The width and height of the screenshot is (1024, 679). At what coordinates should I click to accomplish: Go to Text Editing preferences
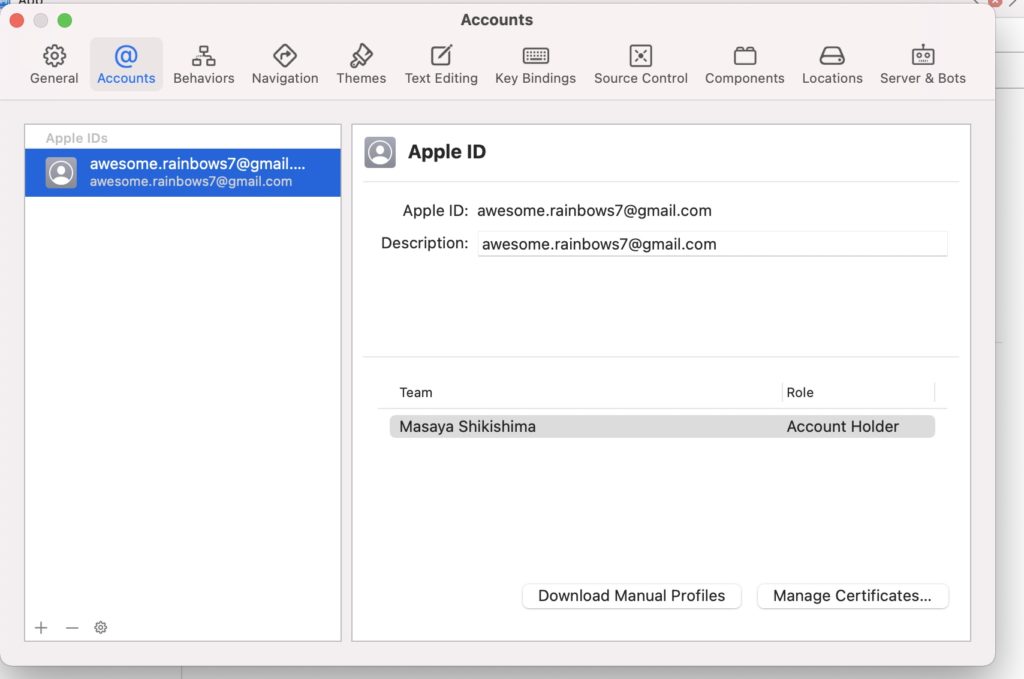441,65
